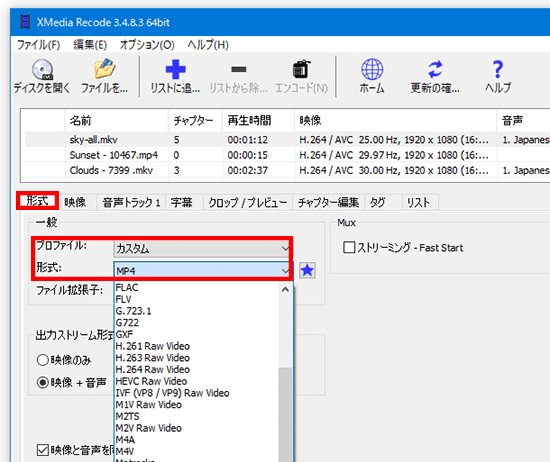Switch to the クロップ / プレビュー tab
550x462 pixels.
pos(248,202)
